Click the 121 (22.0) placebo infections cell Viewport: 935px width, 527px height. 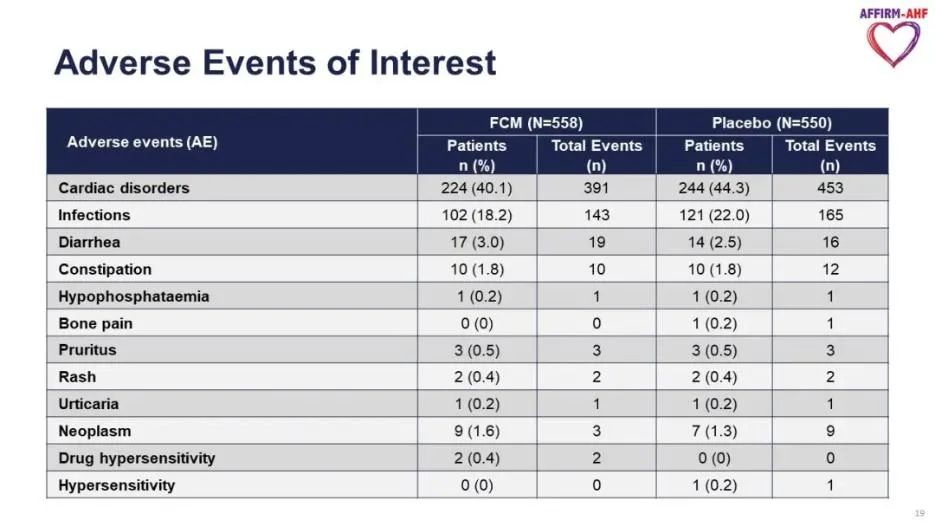coord(713,215)
